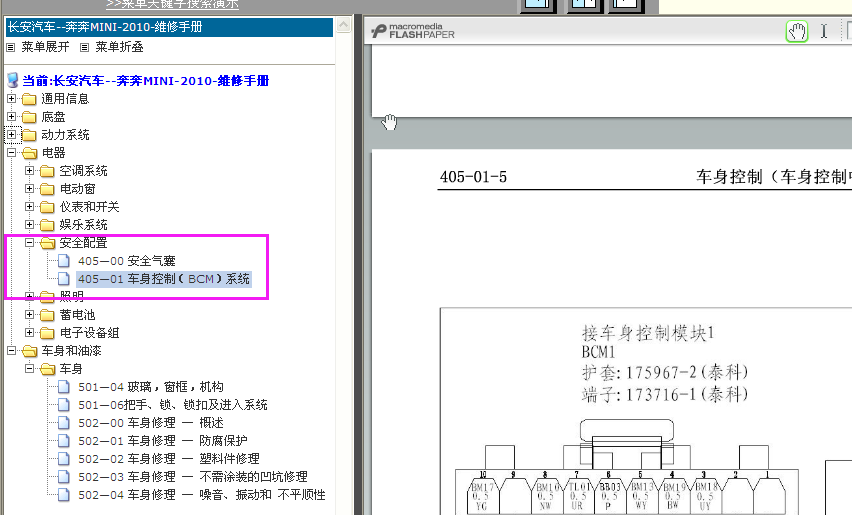Click the document icon of 502—04 噪音
This screenshot has height=515, width=852.
coord(64,495)
